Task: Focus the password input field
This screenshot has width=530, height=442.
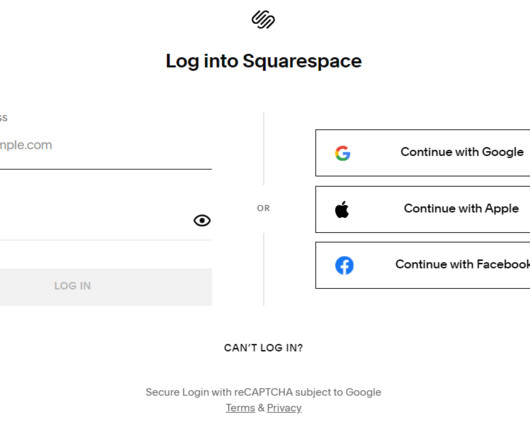Action: tap(96, 220)
